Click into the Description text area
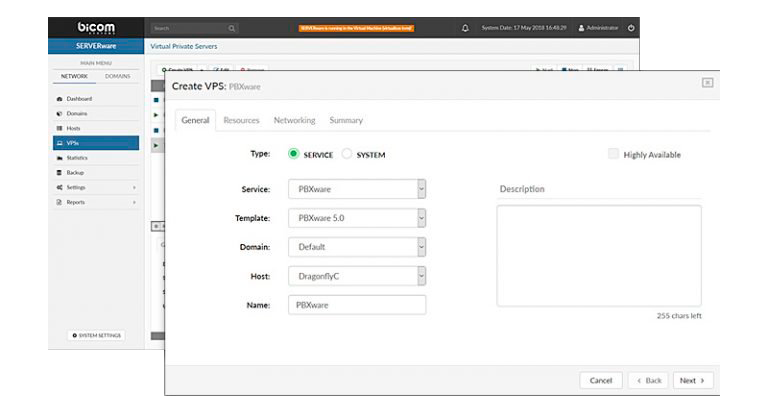Image resolution: width=768 pixels, height=418 pixels. point(599,256)
